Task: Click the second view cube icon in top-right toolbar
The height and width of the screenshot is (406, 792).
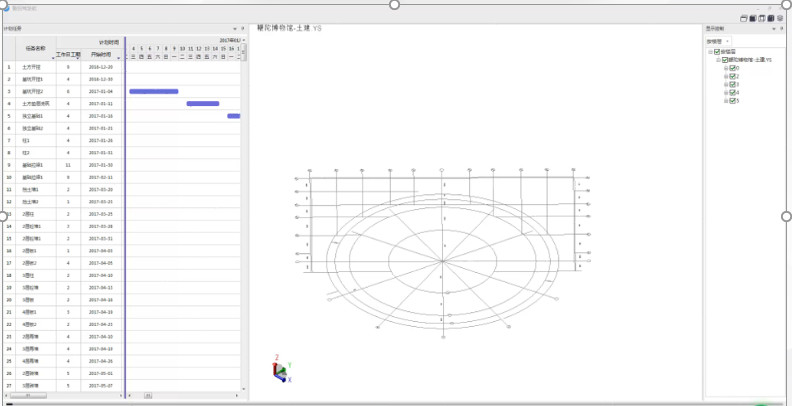Action: (x=753, y=19)
